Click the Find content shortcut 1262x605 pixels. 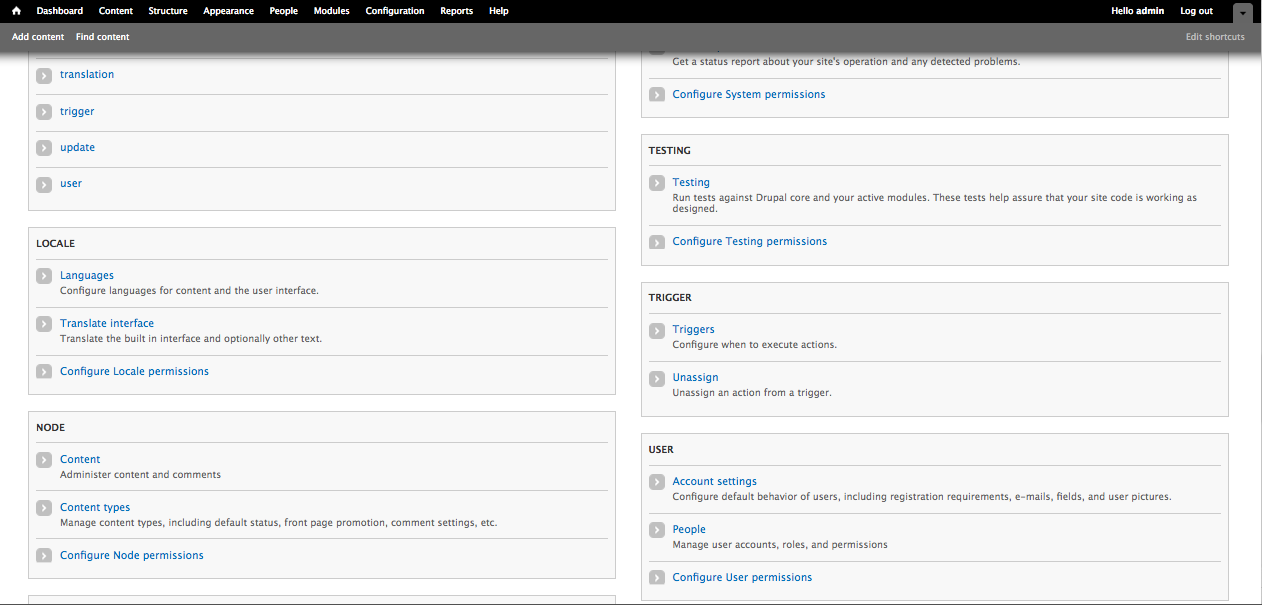[x=102, y=36]
